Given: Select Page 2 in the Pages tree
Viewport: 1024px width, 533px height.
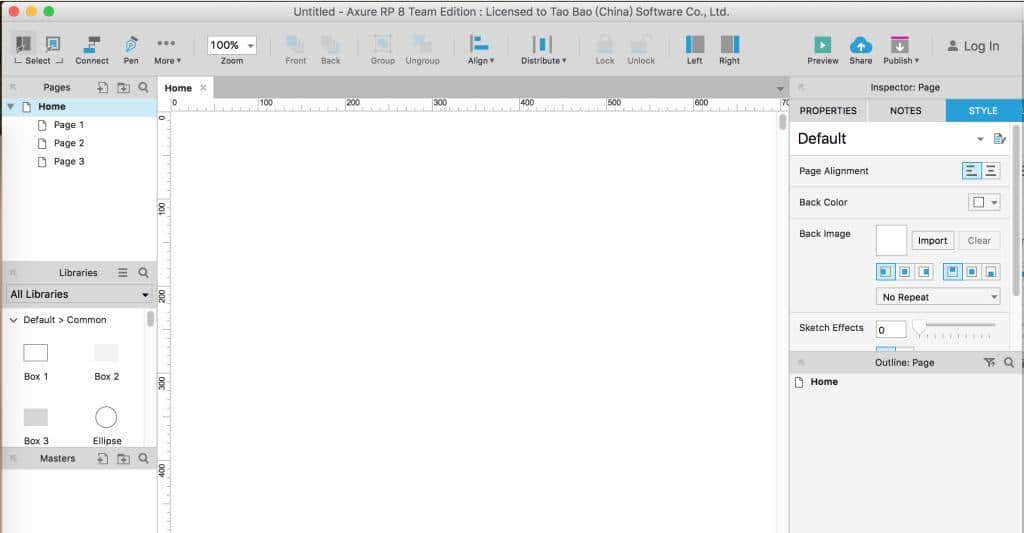Looking at the screenshot, I should click(x=68, y=143).
